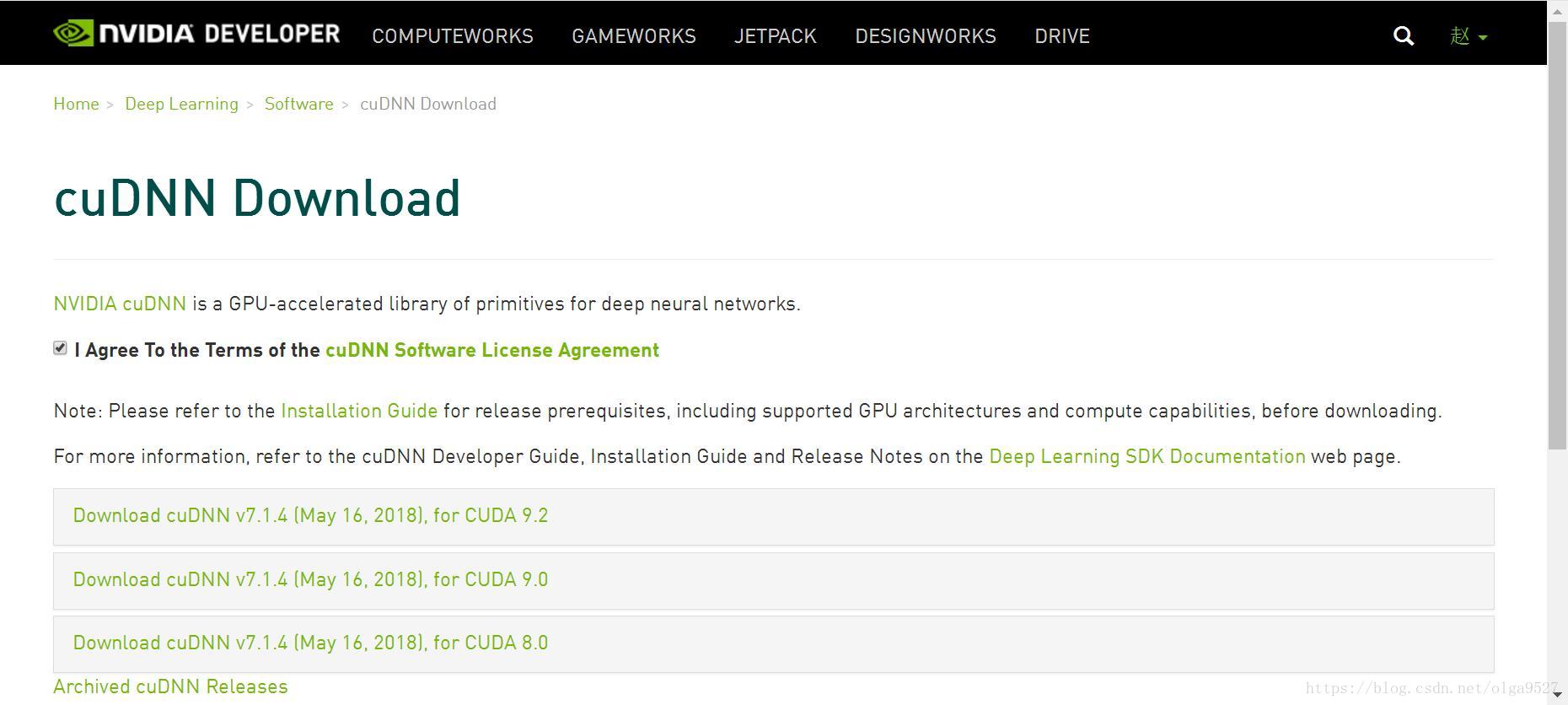The width and height of the screenshot is (1568, 705).
Task: Click the cuDNN Download breadcrumb text
Action: tap(428, 104)
